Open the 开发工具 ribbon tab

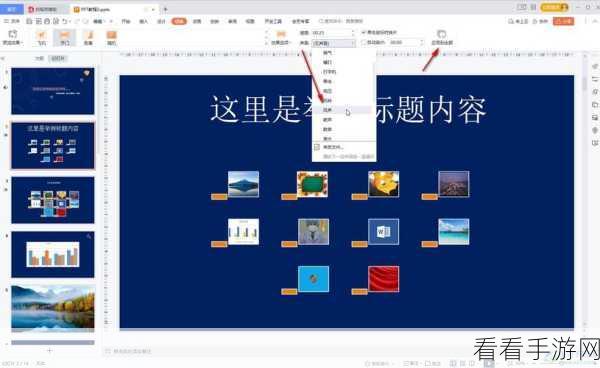(x=273, y=21)
